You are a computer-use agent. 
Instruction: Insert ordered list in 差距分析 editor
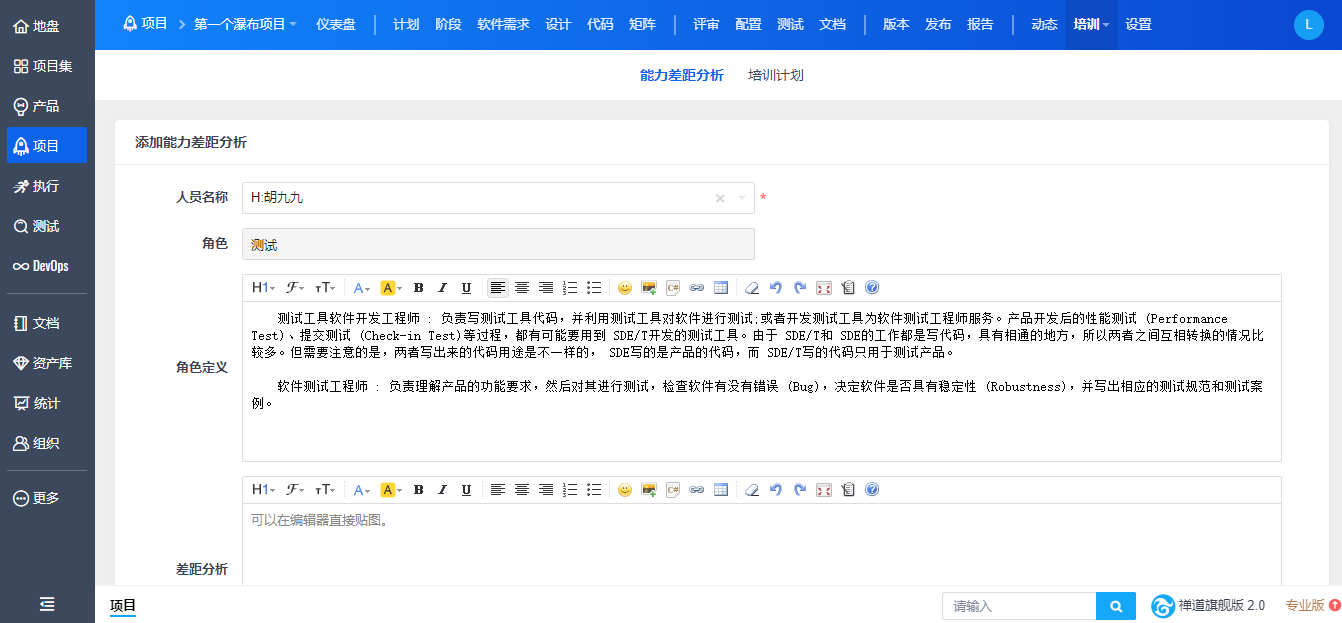click(570, 490)
